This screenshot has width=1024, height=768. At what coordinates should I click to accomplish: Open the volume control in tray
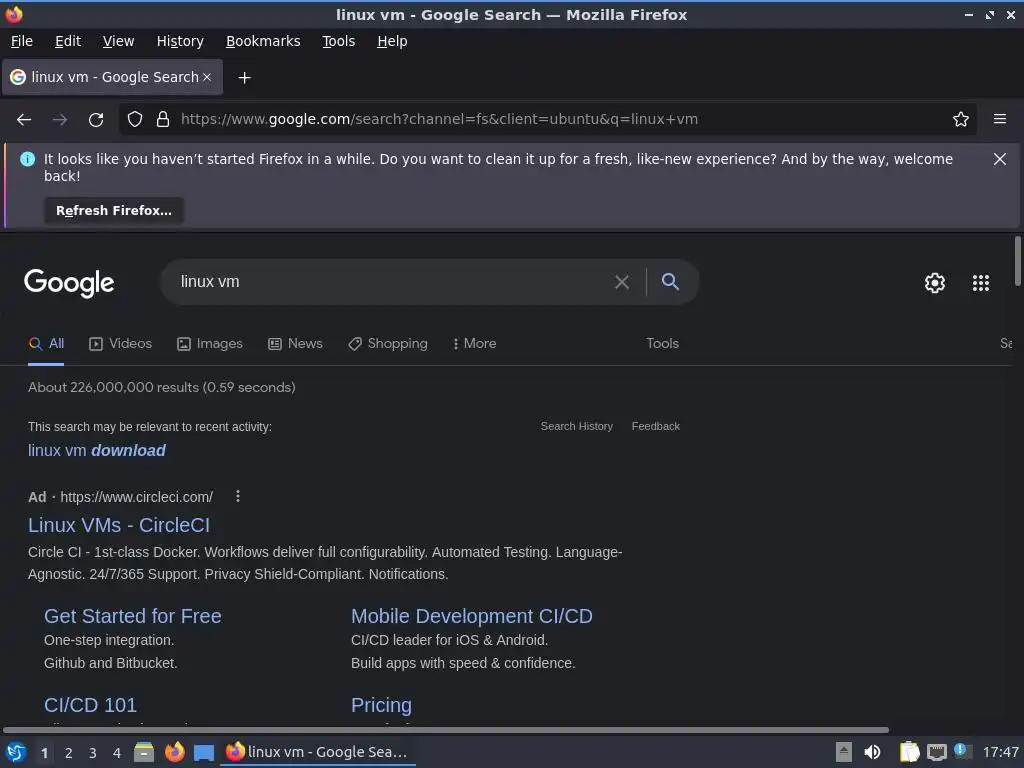coord(872,752)
